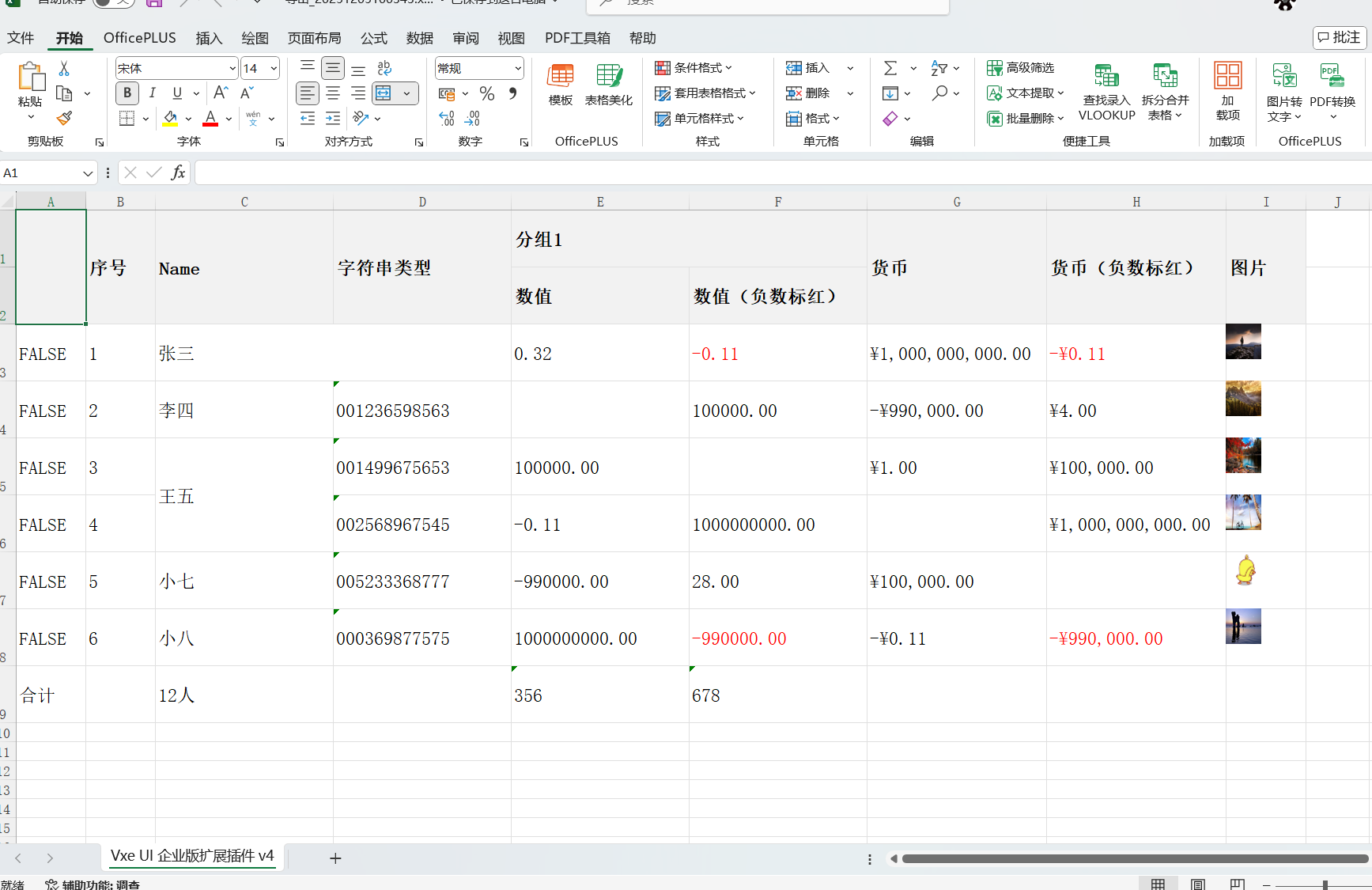The width and height of the screenshot is (1372, 890).
Task: Click the Cut scissors icon
Action: pos(64,69)
